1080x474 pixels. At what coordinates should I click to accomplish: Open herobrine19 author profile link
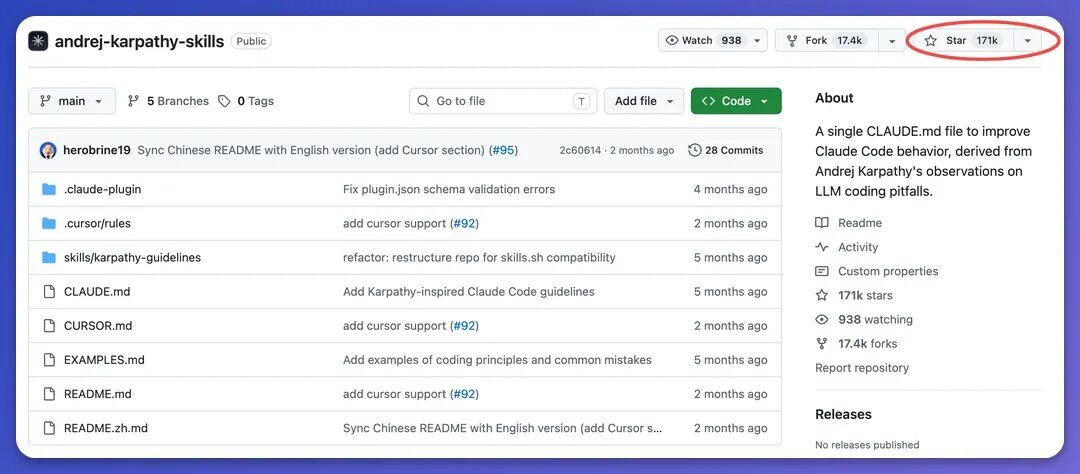[x=96, y=150]
